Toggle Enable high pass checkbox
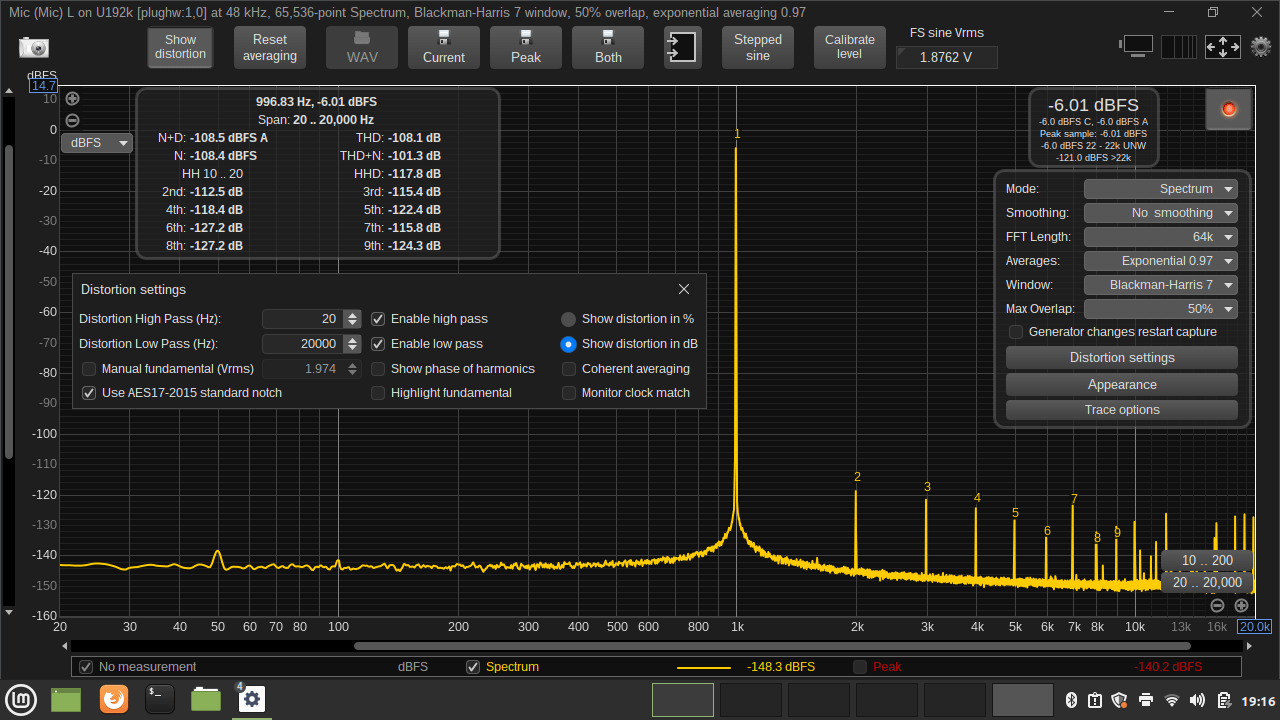Image resolution: width=1280 pixels, height=720 pixels. click(x=378, y=319)
